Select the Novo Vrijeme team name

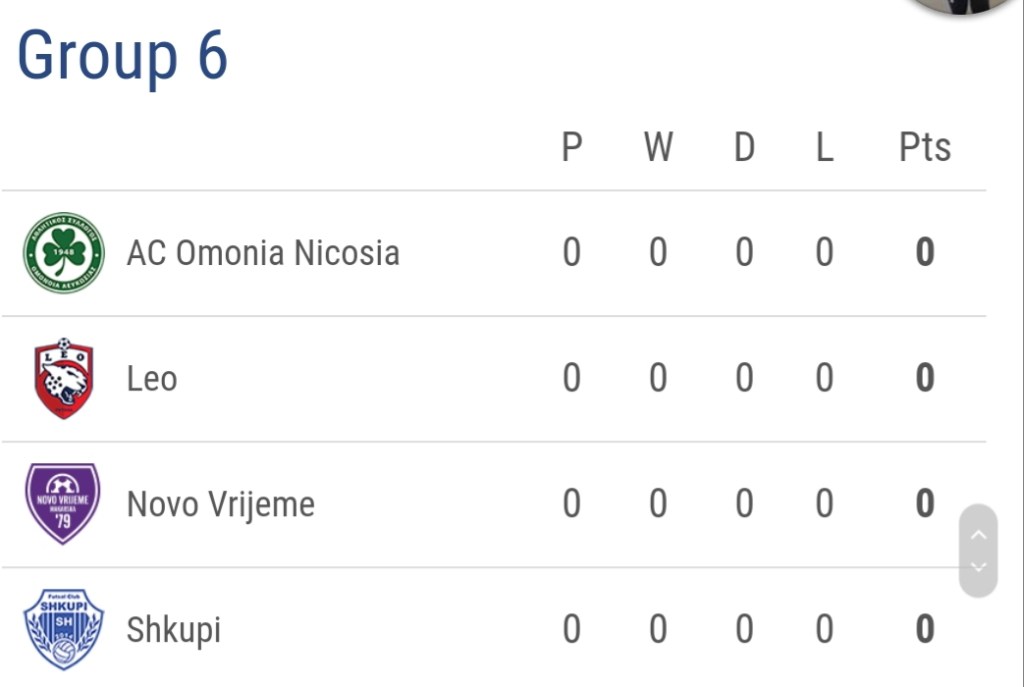220,504
